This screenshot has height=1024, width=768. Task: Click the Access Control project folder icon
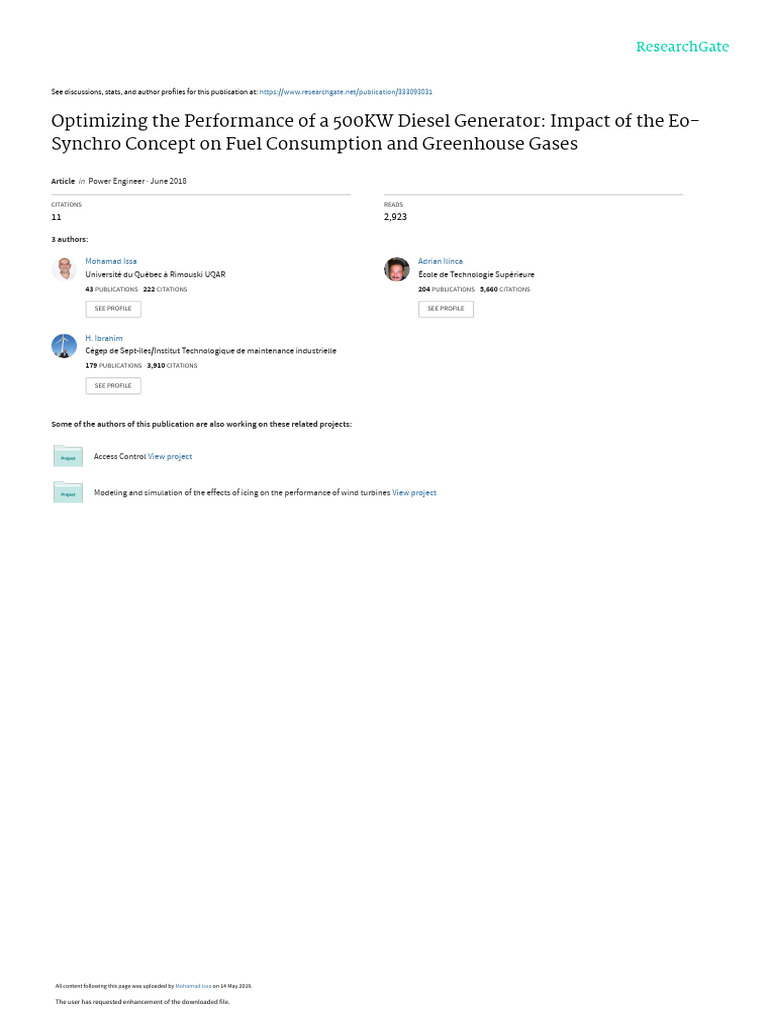click(68, 456)
